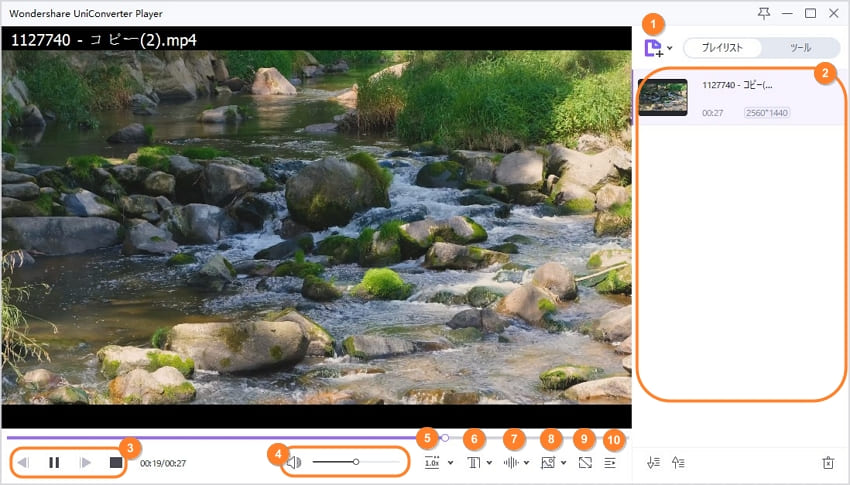Screen dimensions: 850x485
Task: Click the 00:27 duration in playlist
Action: 712,113
